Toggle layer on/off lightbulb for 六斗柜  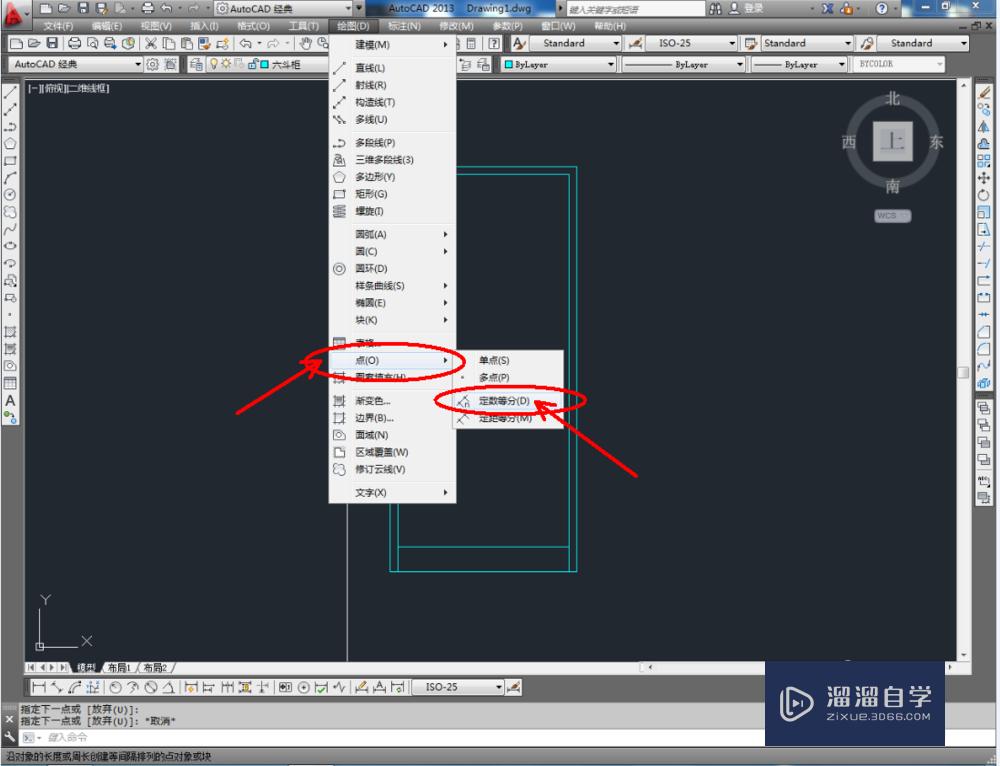(214, 64)
